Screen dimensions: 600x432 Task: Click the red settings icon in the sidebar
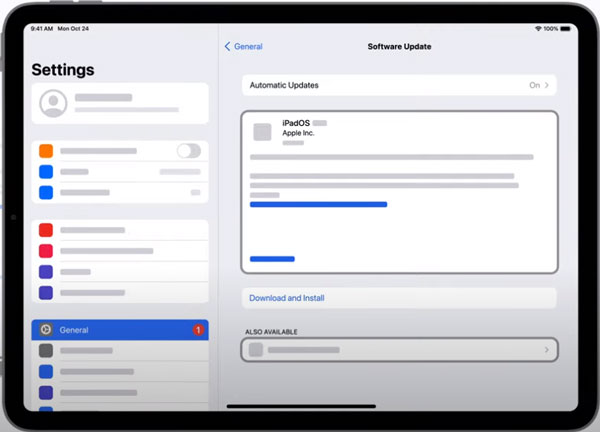46,230
